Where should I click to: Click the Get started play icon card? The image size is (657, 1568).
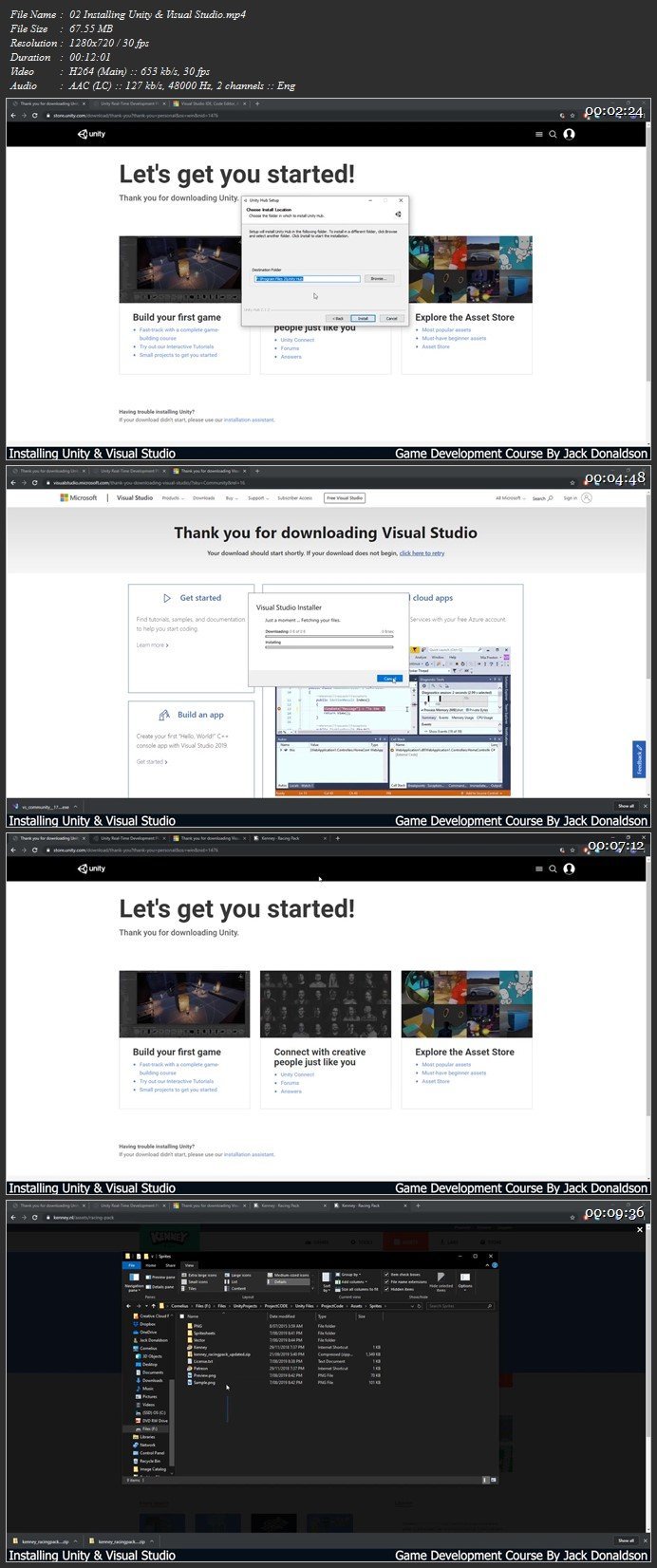pos(167,598)
